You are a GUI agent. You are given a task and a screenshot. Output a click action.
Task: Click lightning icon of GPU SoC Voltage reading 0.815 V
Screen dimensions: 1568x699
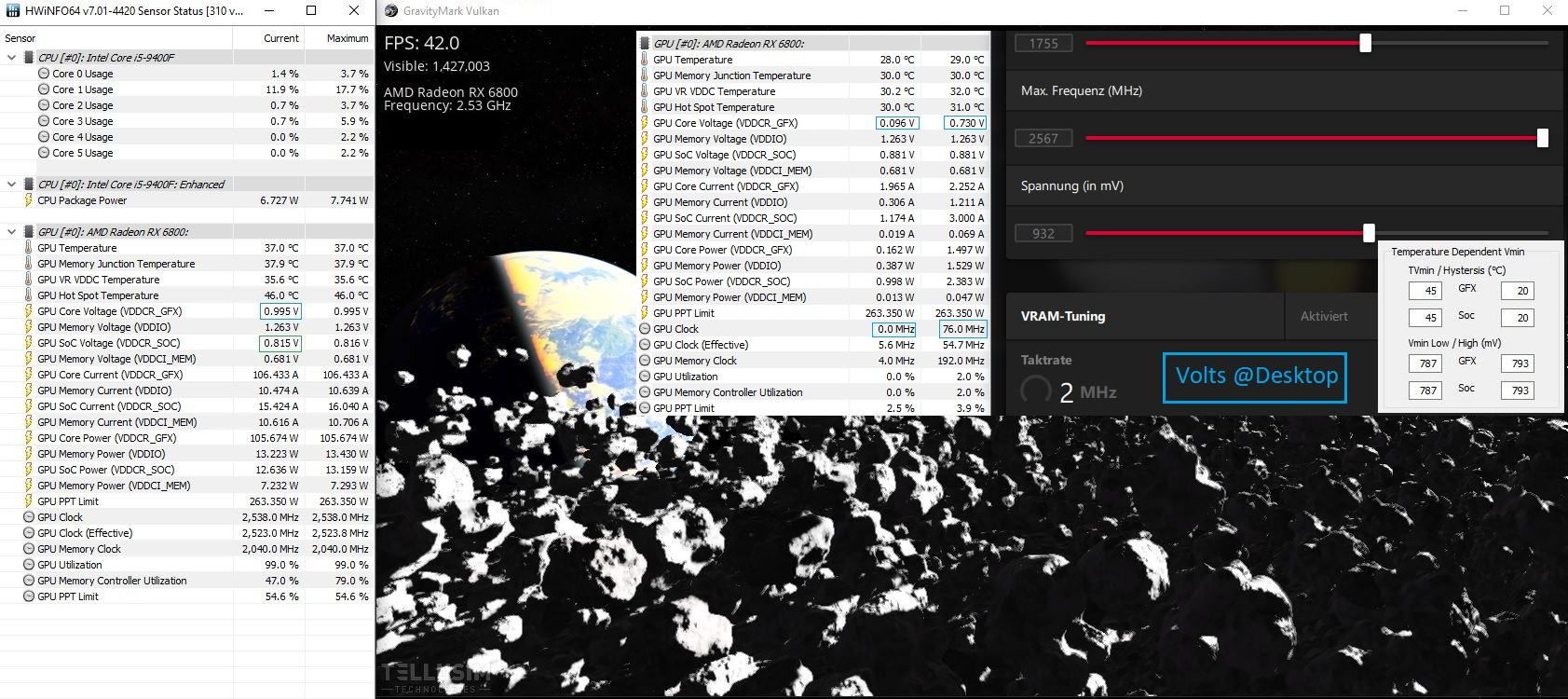[x=29, y=343]
